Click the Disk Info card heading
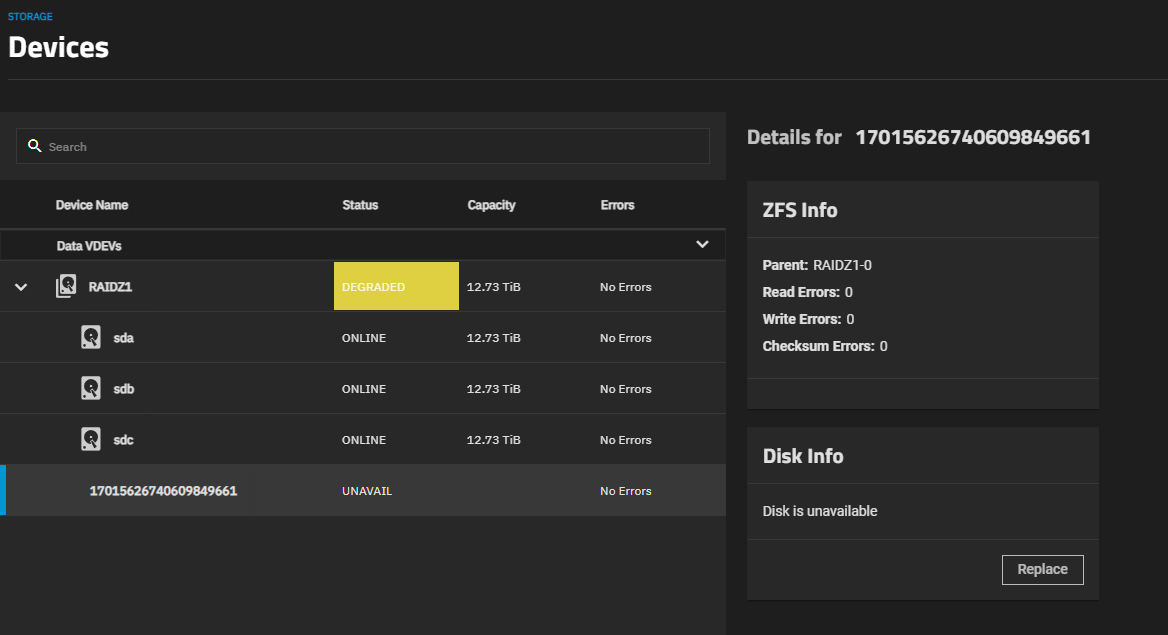 click(x=803, y=456)
